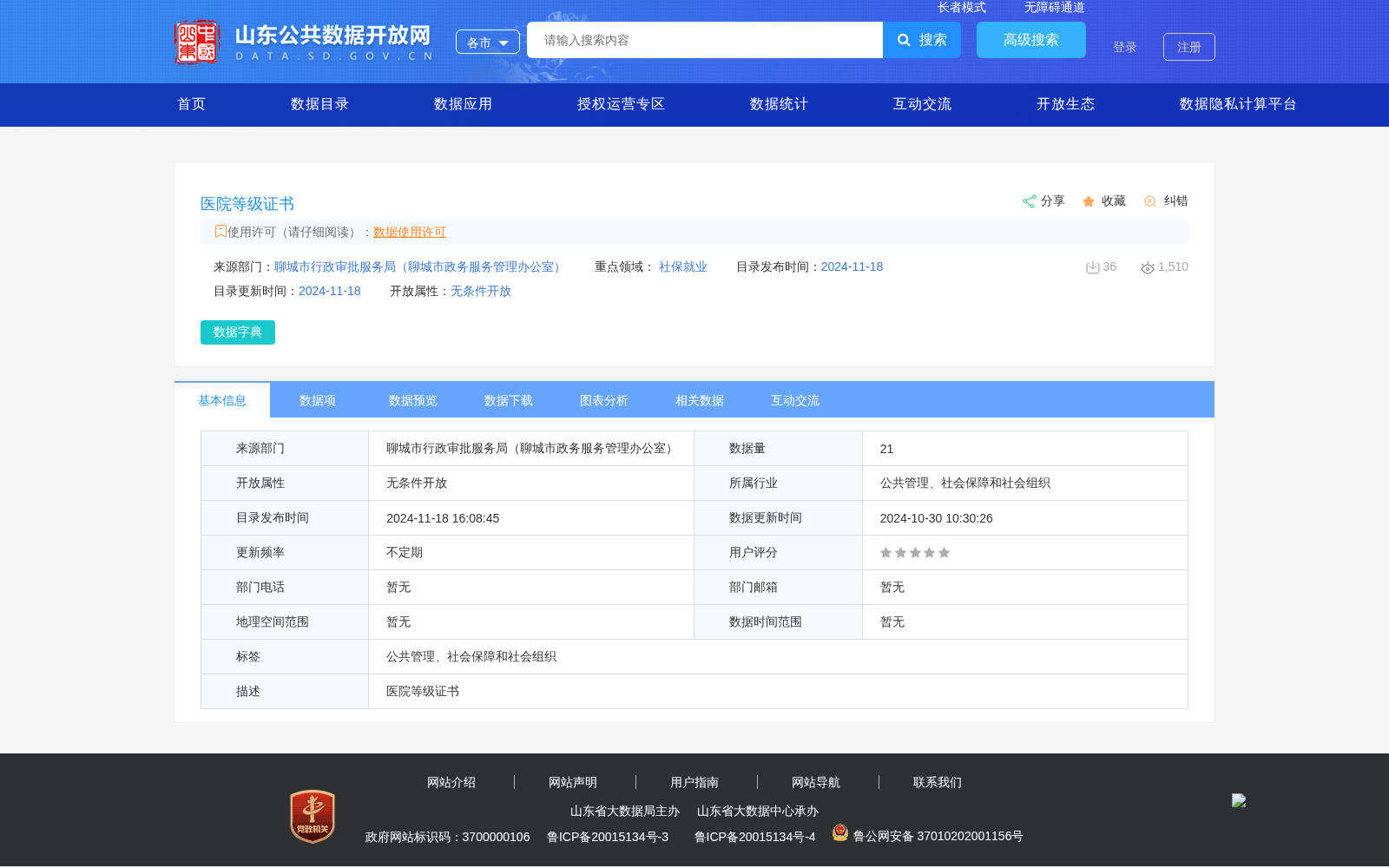The height and width of the screenshot is (868, 1389).
Task: Open 无障碍通道 accessibility channel
Action: tap(1055, 7)
